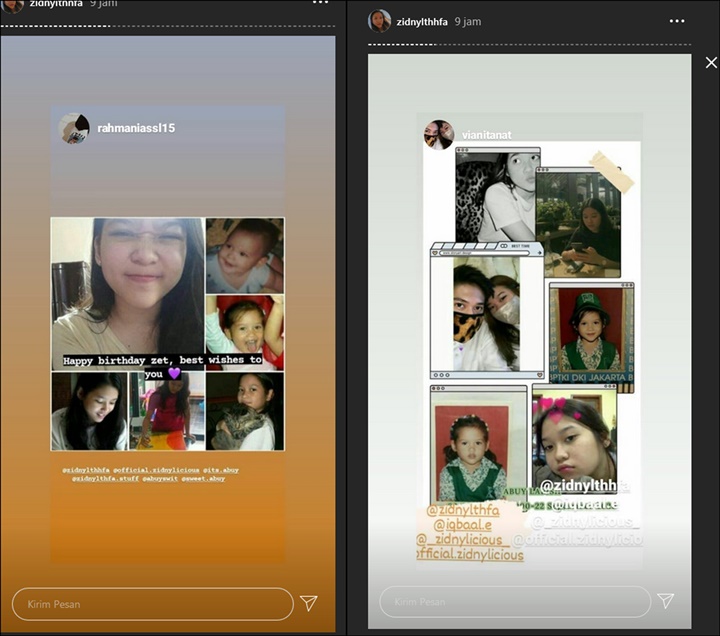Open vianitanat avatar in reshared story
The width and height of the screenshot is (720, 636).
coord(439,135)
